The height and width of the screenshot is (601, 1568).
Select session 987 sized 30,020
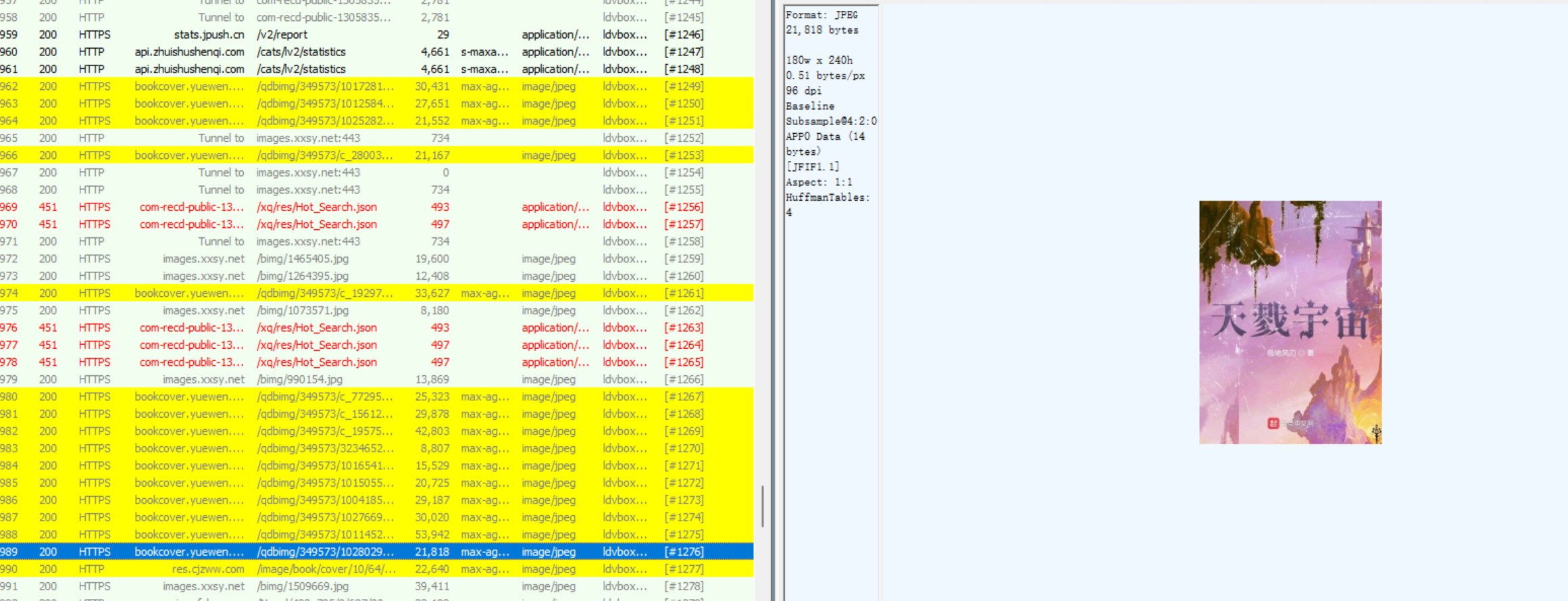pos(377,517)
